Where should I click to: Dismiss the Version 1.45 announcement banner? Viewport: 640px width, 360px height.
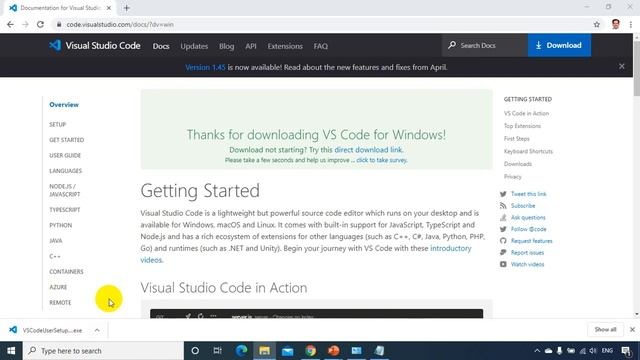coord(622,66)
